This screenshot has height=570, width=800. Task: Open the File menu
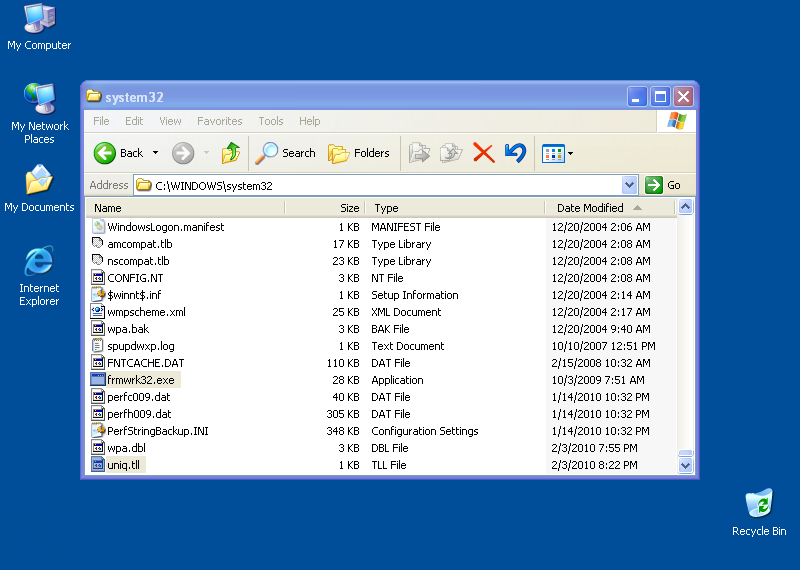pos(101,121)
